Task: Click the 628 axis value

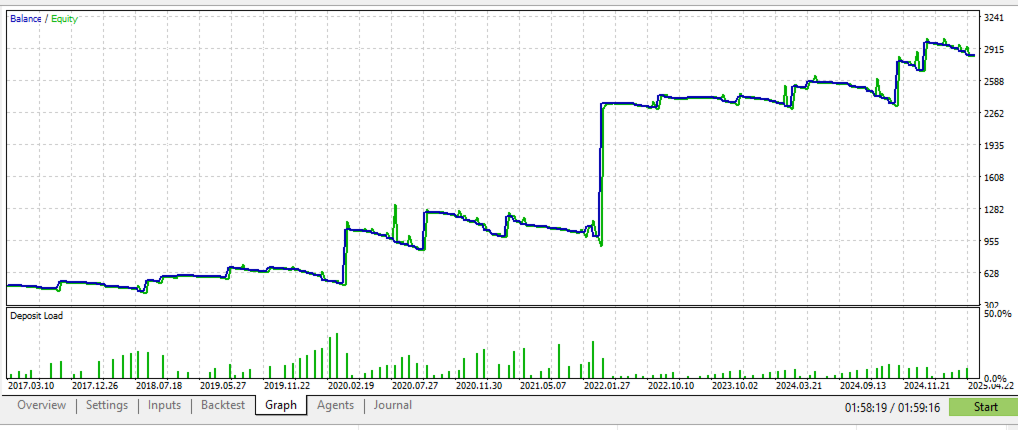Action: click(x=993, y=273)
